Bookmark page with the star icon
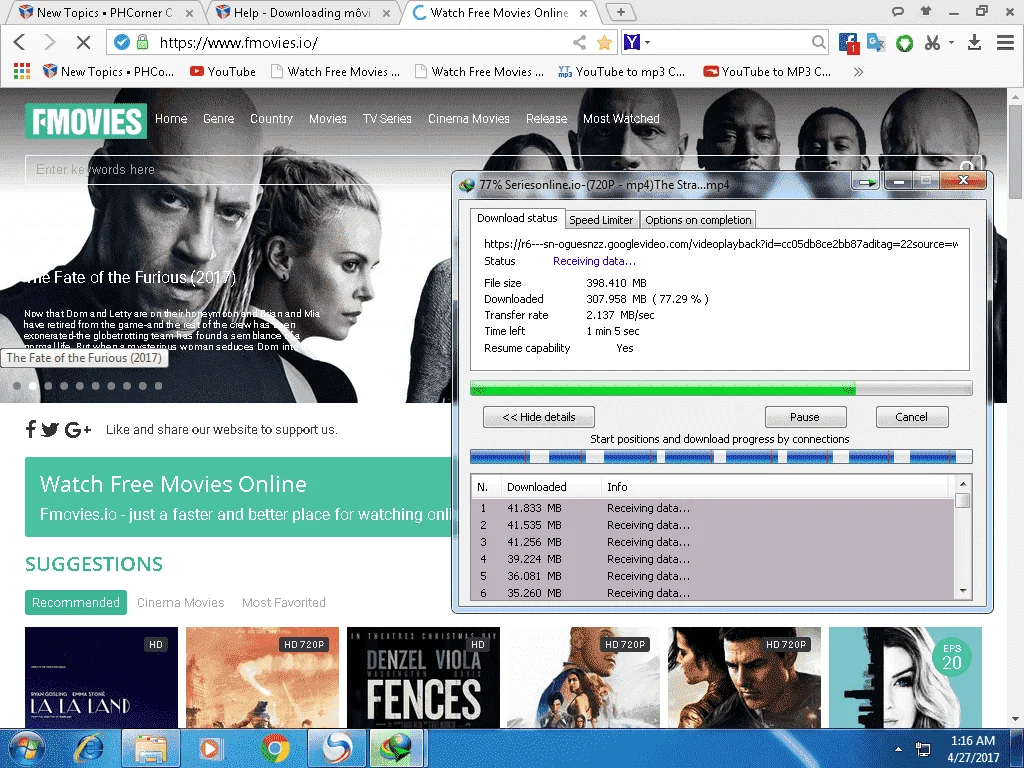This screenshot has width=1024, height=768. click(604, 42)
